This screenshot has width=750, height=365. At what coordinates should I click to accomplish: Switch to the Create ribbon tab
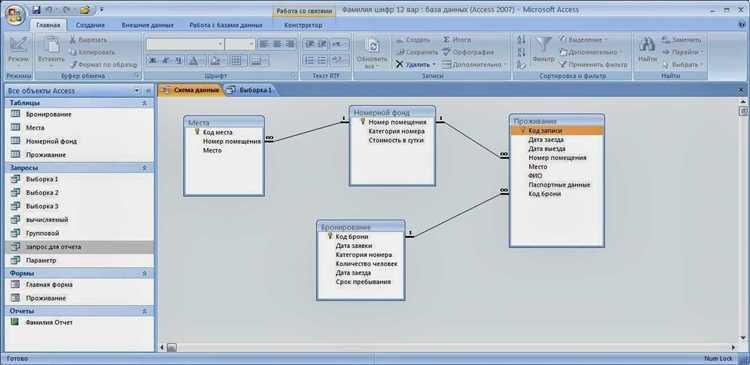tap(90, 25)
